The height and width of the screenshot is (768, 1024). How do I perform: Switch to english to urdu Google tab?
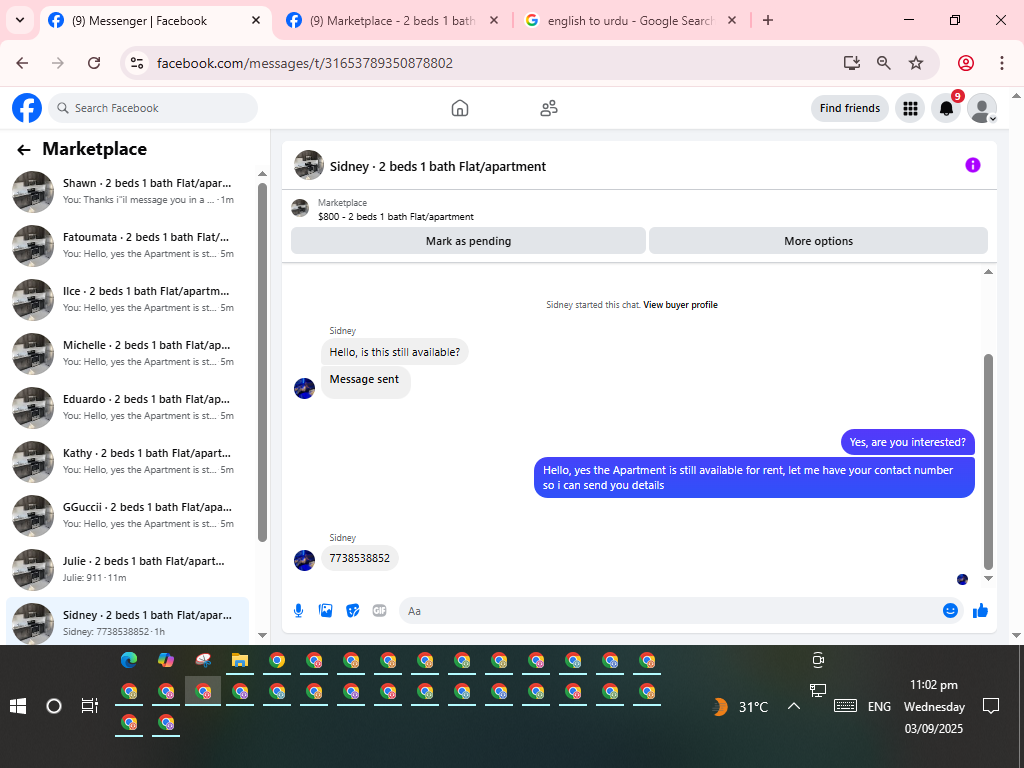[x=631, y=21]
